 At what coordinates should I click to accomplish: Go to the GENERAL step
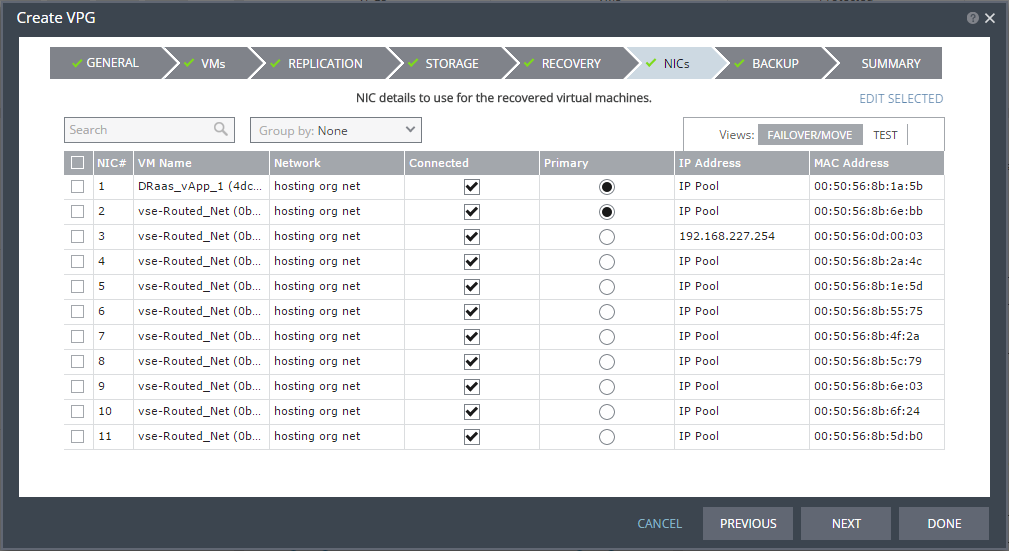[106, 63]
